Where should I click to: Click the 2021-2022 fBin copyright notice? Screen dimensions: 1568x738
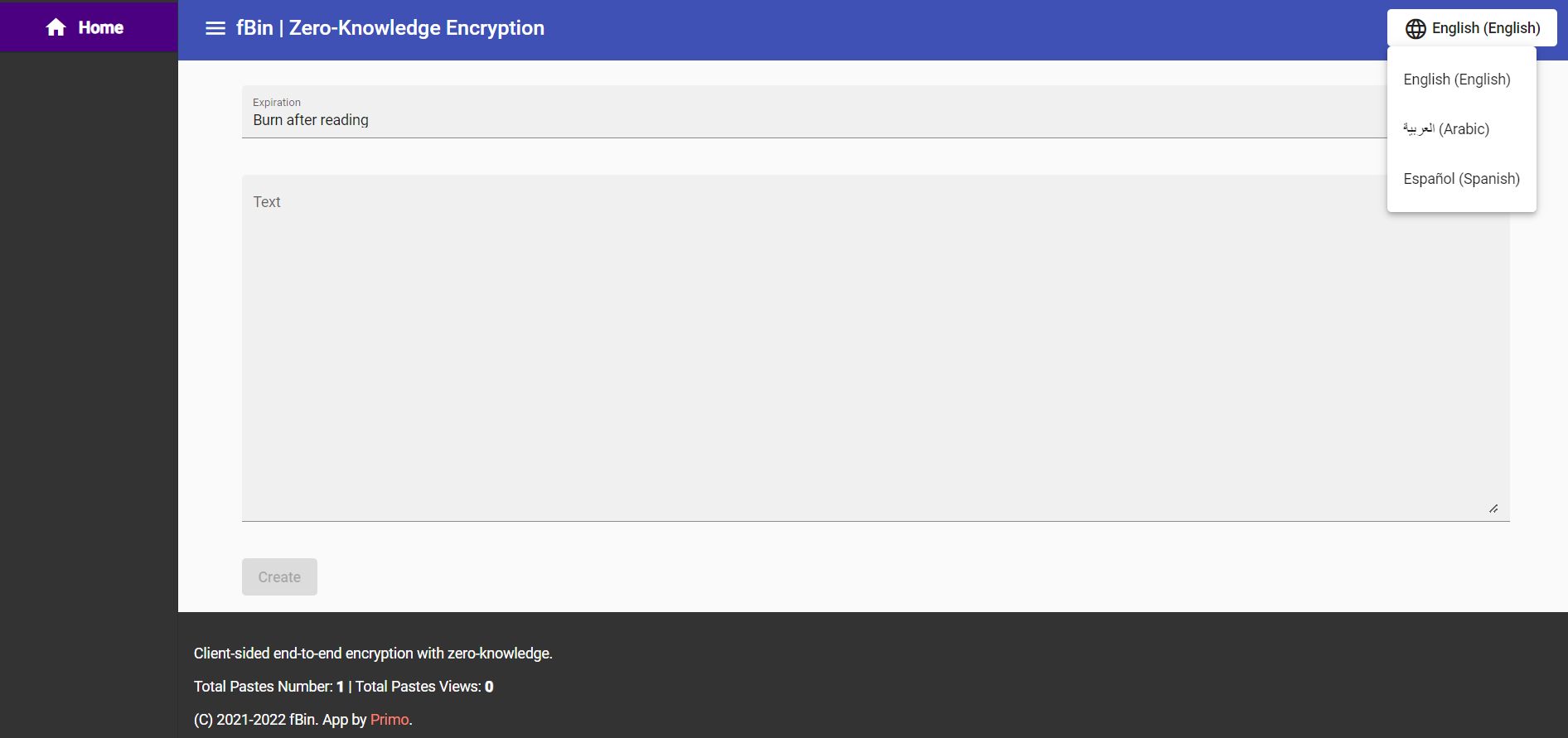[x=280, y=720]
